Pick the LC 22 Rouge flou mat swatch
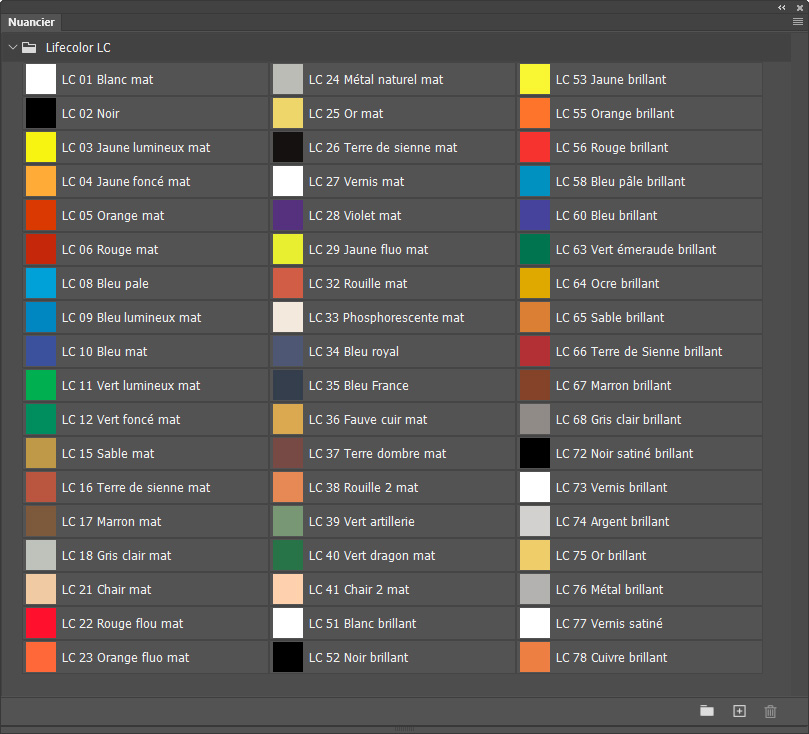 pyautogui.click(x=41, y=624)
